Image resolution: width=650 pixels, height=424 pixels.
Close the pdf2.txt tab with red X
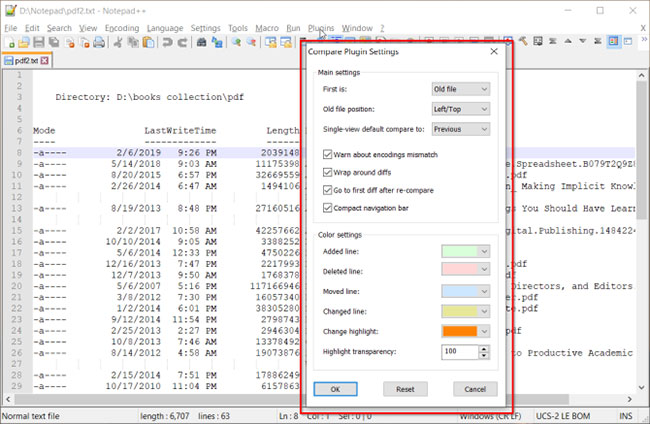[44, 61]
